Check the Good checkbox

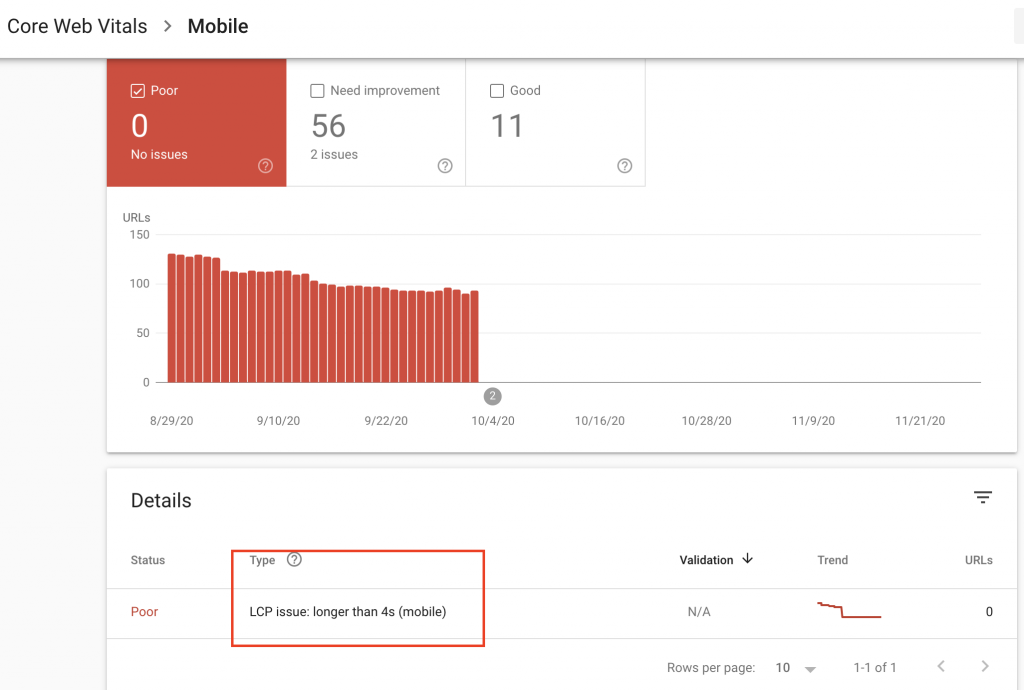(x=497, y=90)
